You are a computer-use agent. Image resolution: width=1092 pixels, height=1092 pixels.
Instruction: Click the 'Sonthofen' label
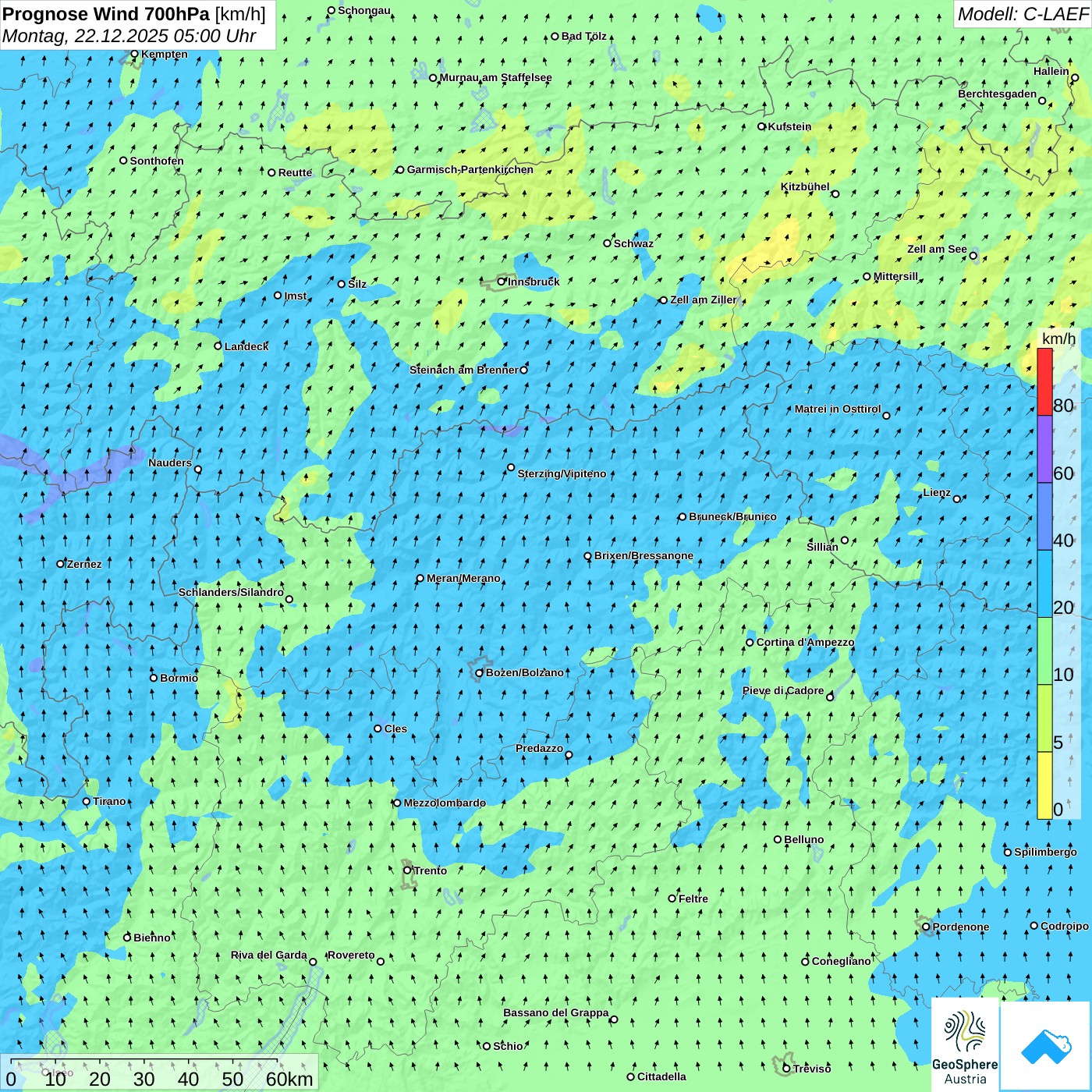[157, 161]
